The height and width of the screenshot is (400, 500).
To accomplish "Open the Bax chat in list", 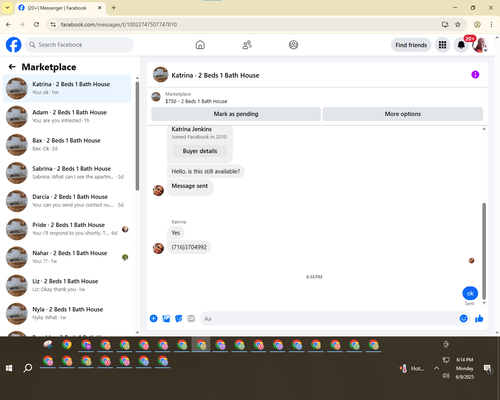I will pyautogui.click(x=67, y=145).
